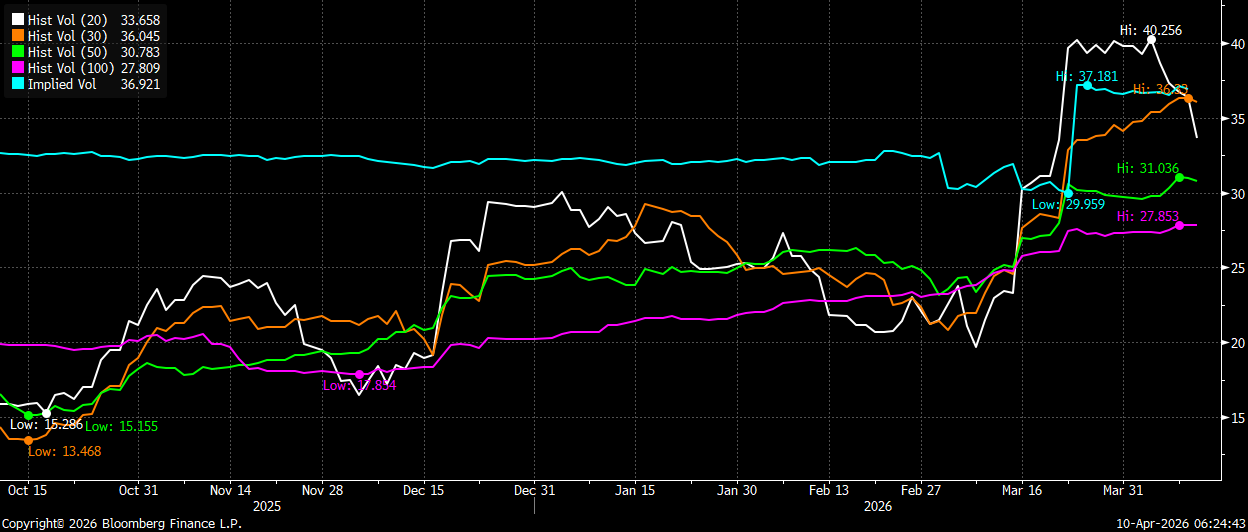
Task: Click the Nov 28 date axis label
Action: point(322,490)
